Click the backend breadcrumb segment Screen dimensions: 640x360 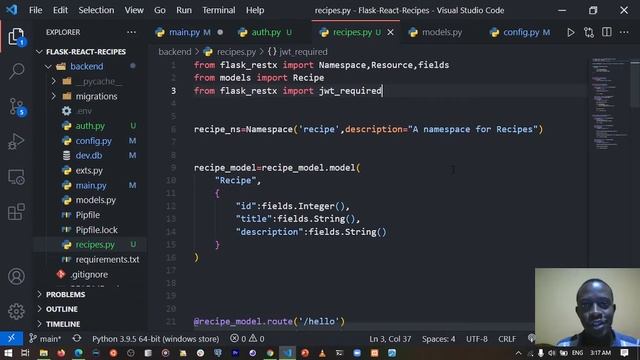(x=174, y=52)
